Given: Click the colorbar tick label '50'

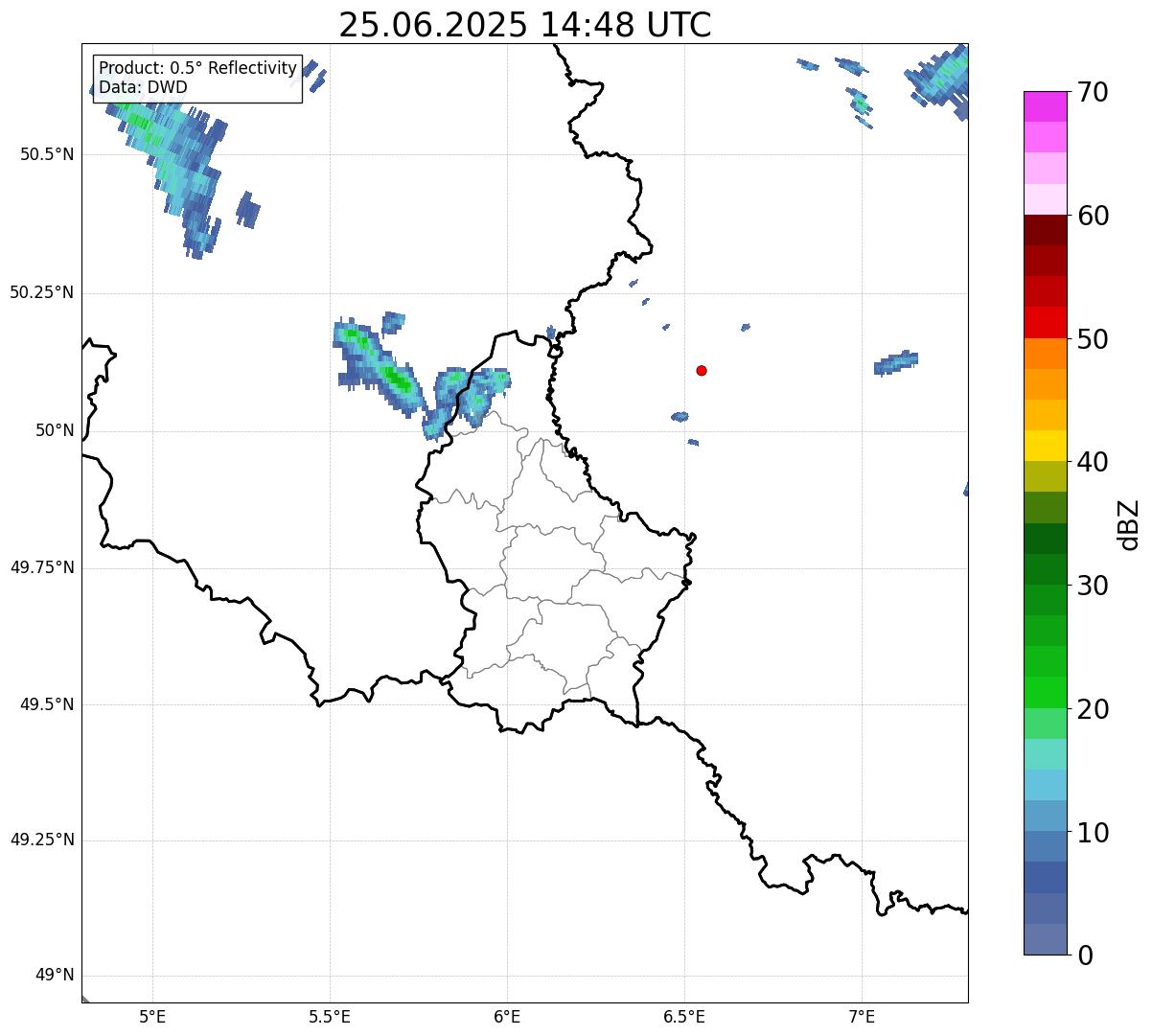Looking at the screenshot, I should [1093, 339].
